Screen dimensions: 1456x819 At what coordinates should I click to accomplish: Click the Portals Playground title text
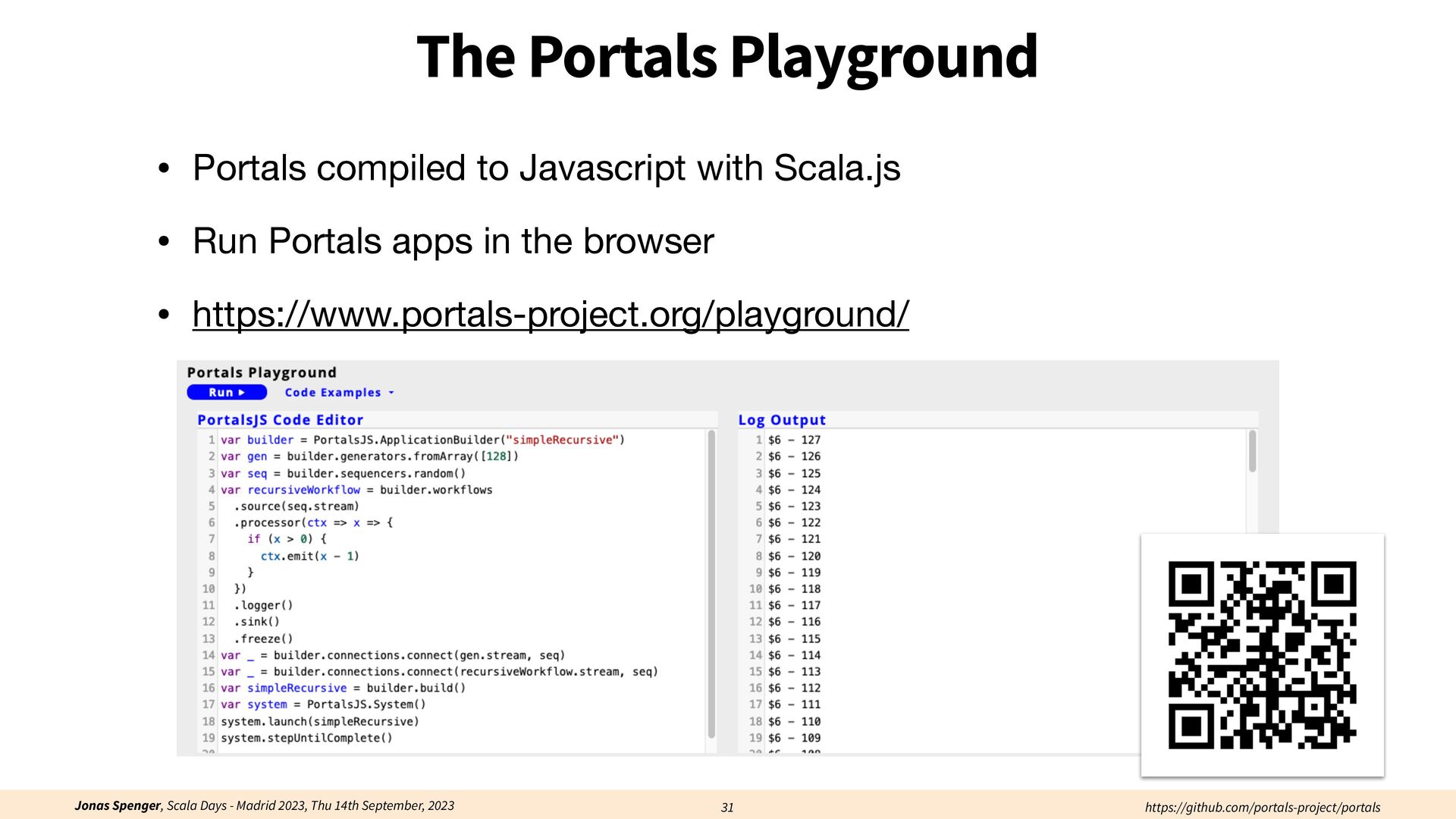262,372
